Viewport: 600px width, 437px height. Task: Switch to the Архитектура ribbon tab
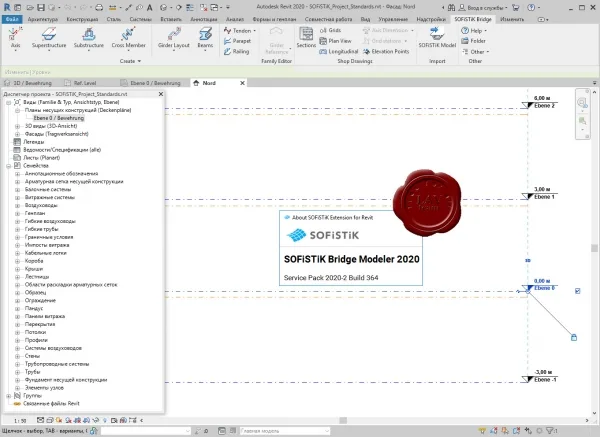[x=43, y=19]
